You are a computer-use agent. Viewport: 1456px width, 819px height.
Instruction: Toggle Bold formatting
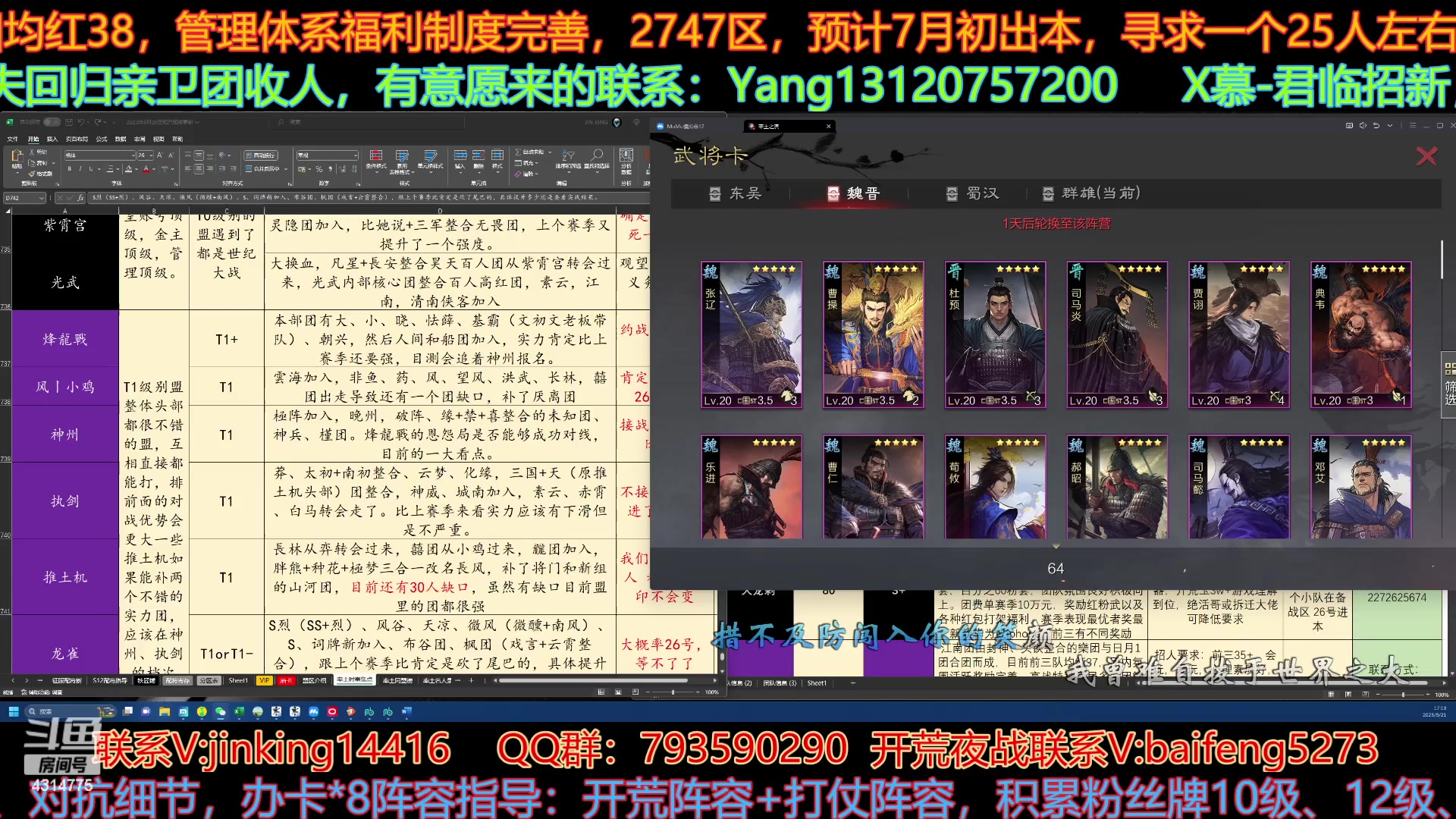(x=70, y=168)
